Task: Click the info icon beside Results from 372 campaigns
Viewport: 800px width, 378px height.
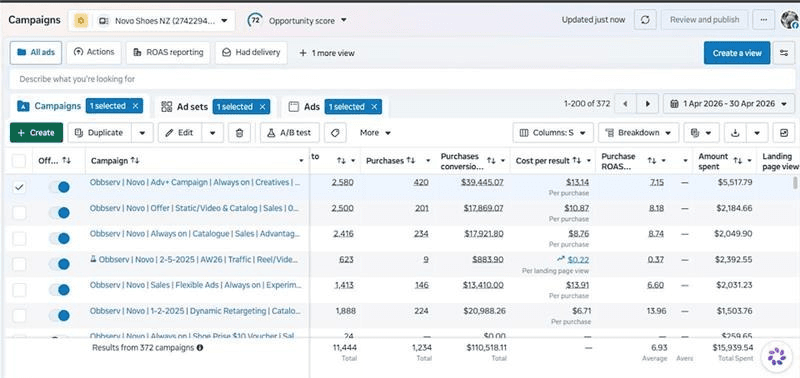Action: [199, 348]
